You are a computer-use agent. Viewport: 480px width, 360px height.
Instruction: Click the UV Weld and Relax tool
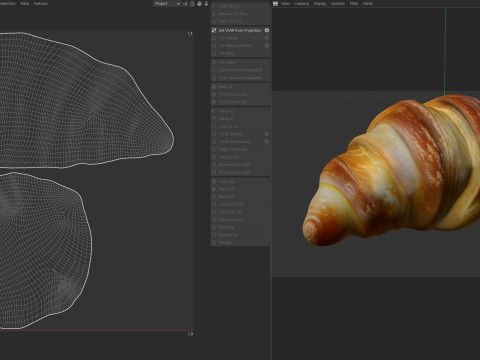click(237, 46)
